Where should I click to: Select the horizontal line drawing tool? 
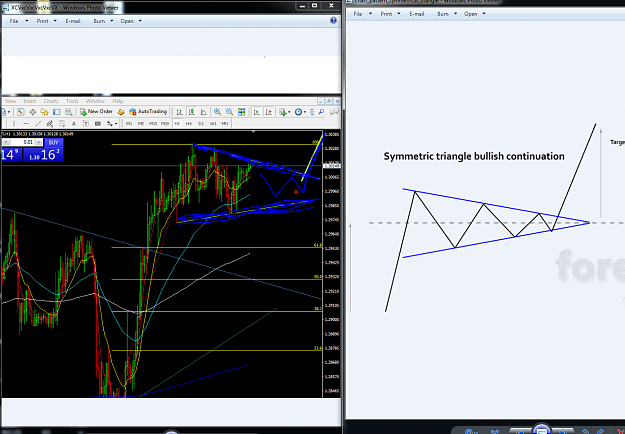tap(26, 124)
